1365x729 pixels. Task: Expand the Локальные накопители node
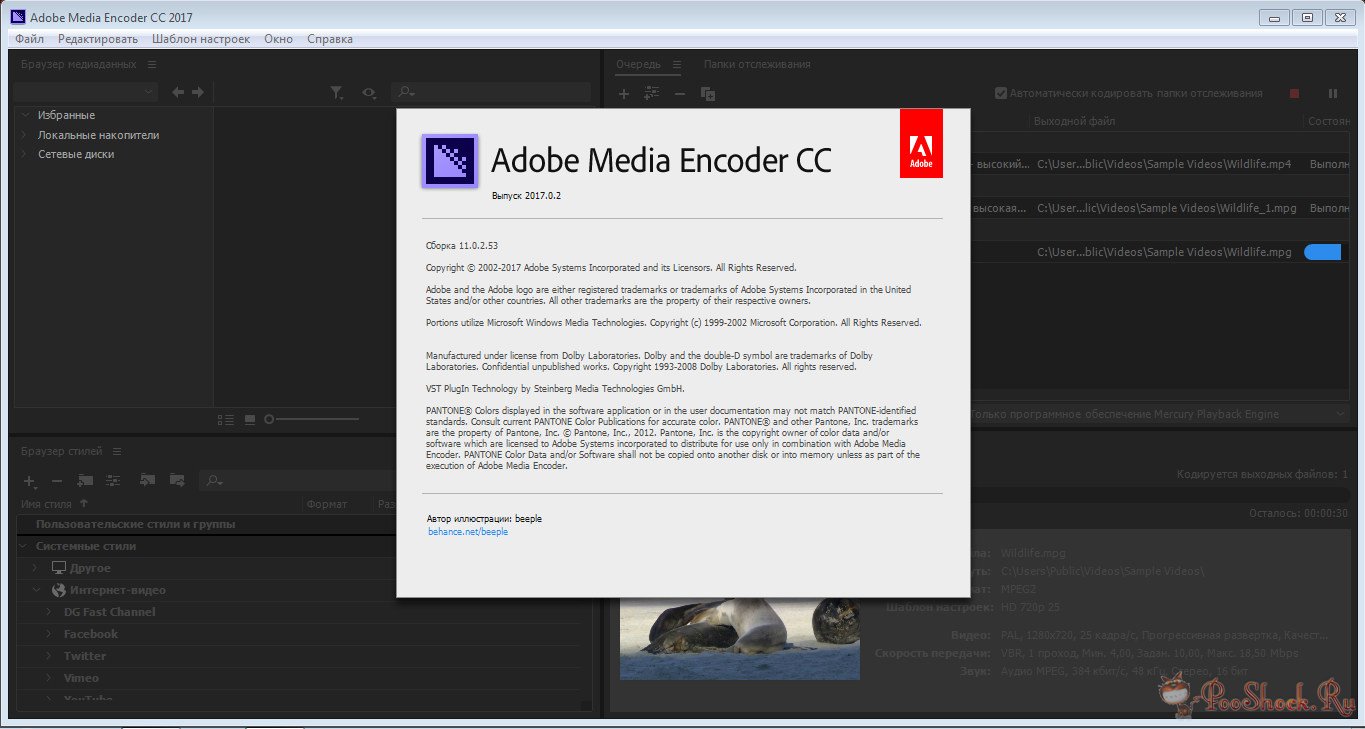[24, 135]
